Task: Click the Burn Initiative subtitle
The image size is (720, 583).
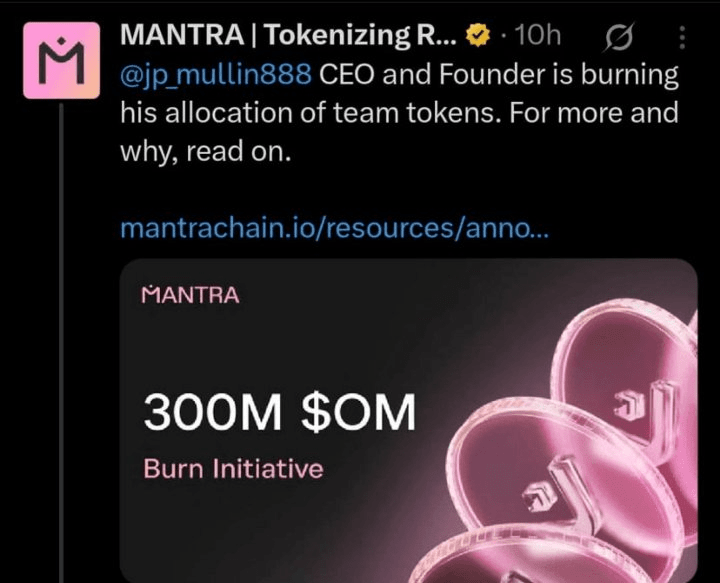Action: [x=233, y=467]
